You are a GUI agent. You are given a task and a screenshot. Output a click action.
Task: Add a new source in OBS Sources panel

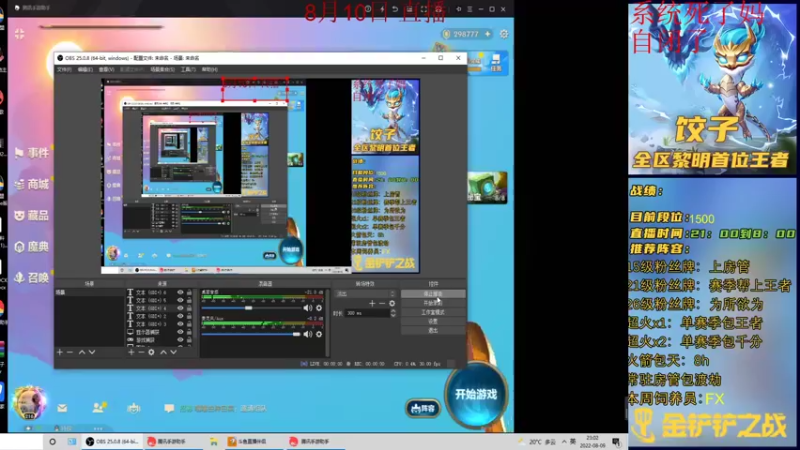click(x=131, y=352)
